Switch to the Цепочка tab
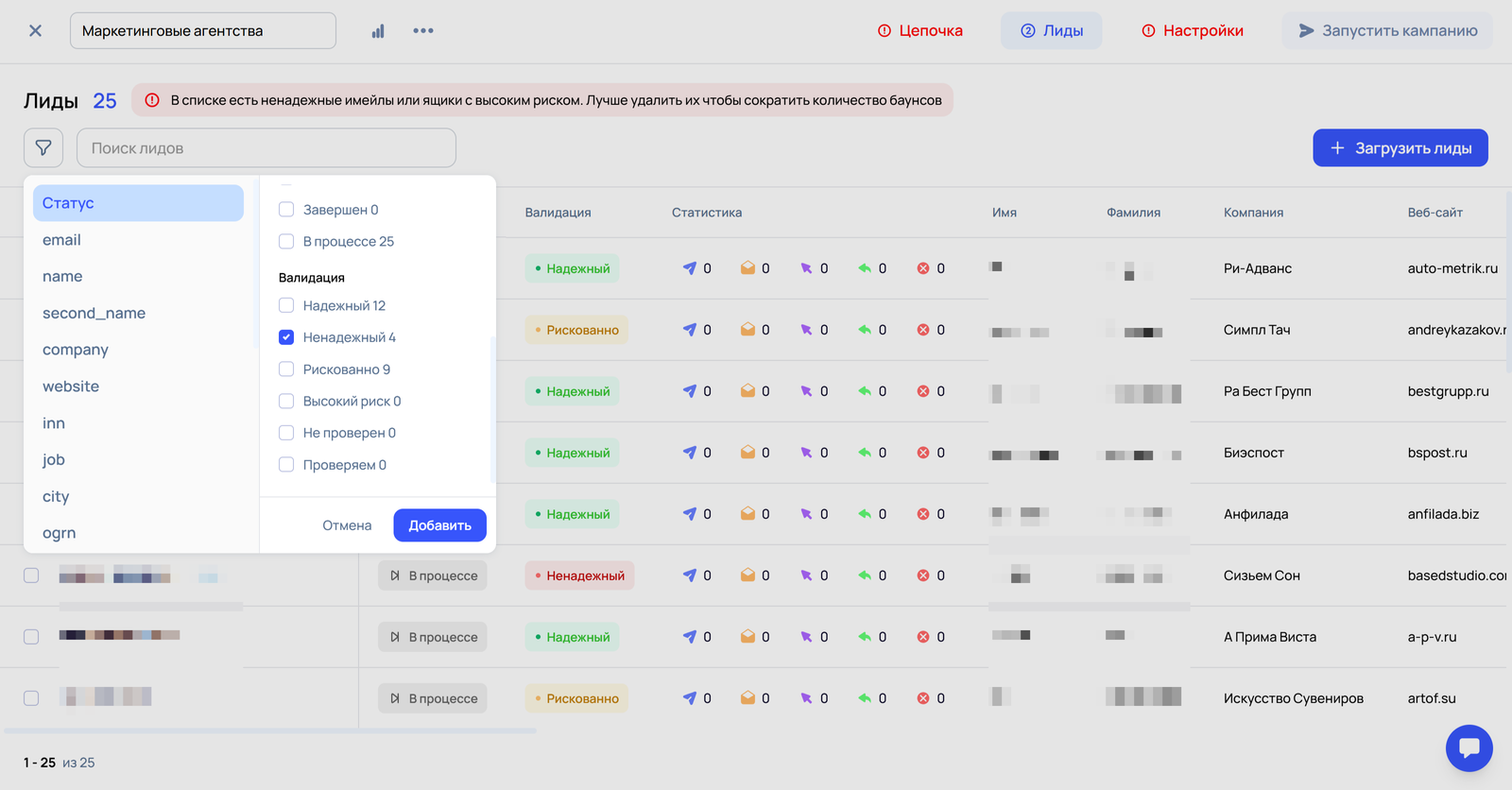 coord(919,31)
